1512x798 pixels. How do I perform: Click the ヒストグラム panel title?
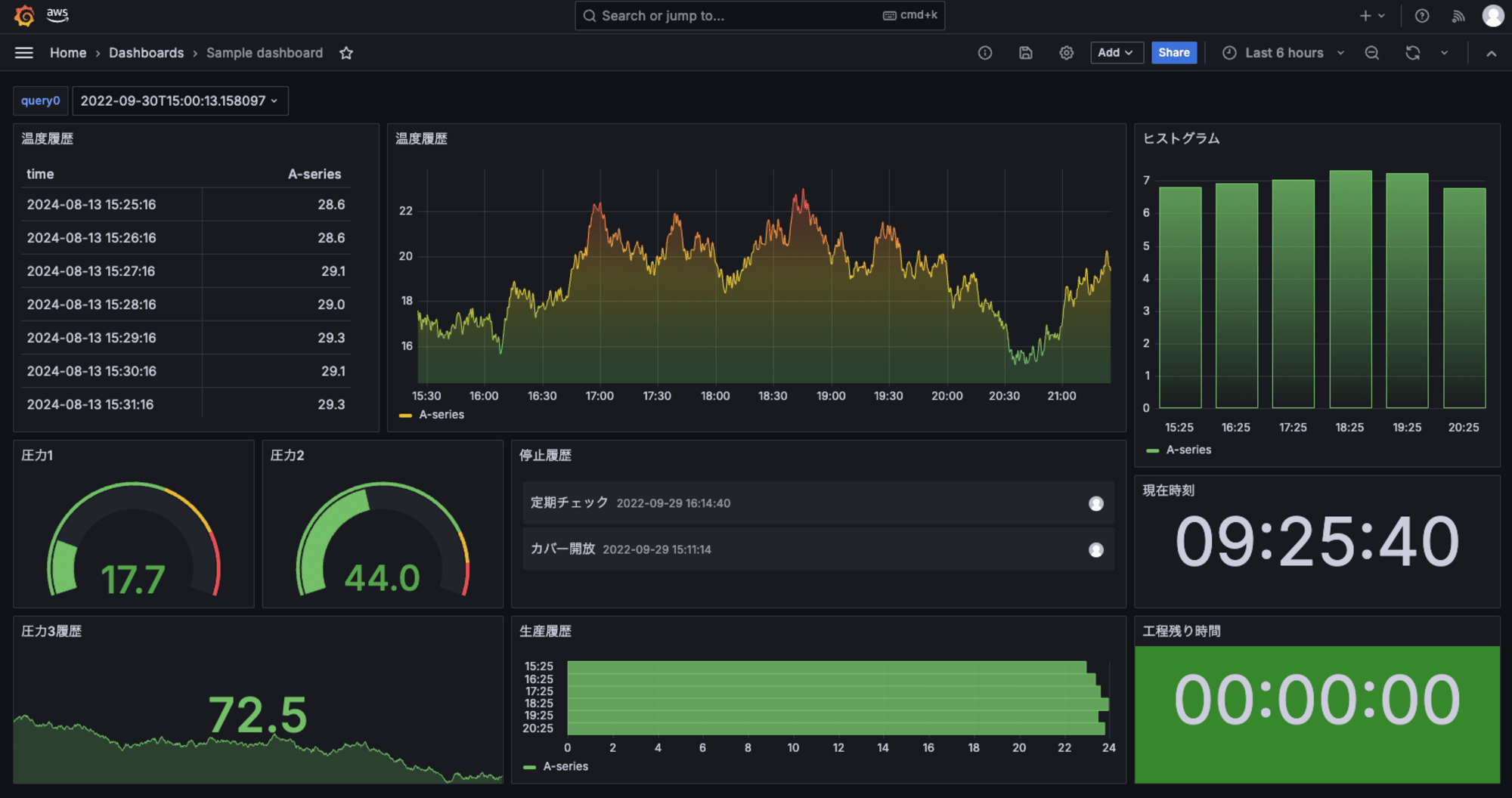point(1182,138)
